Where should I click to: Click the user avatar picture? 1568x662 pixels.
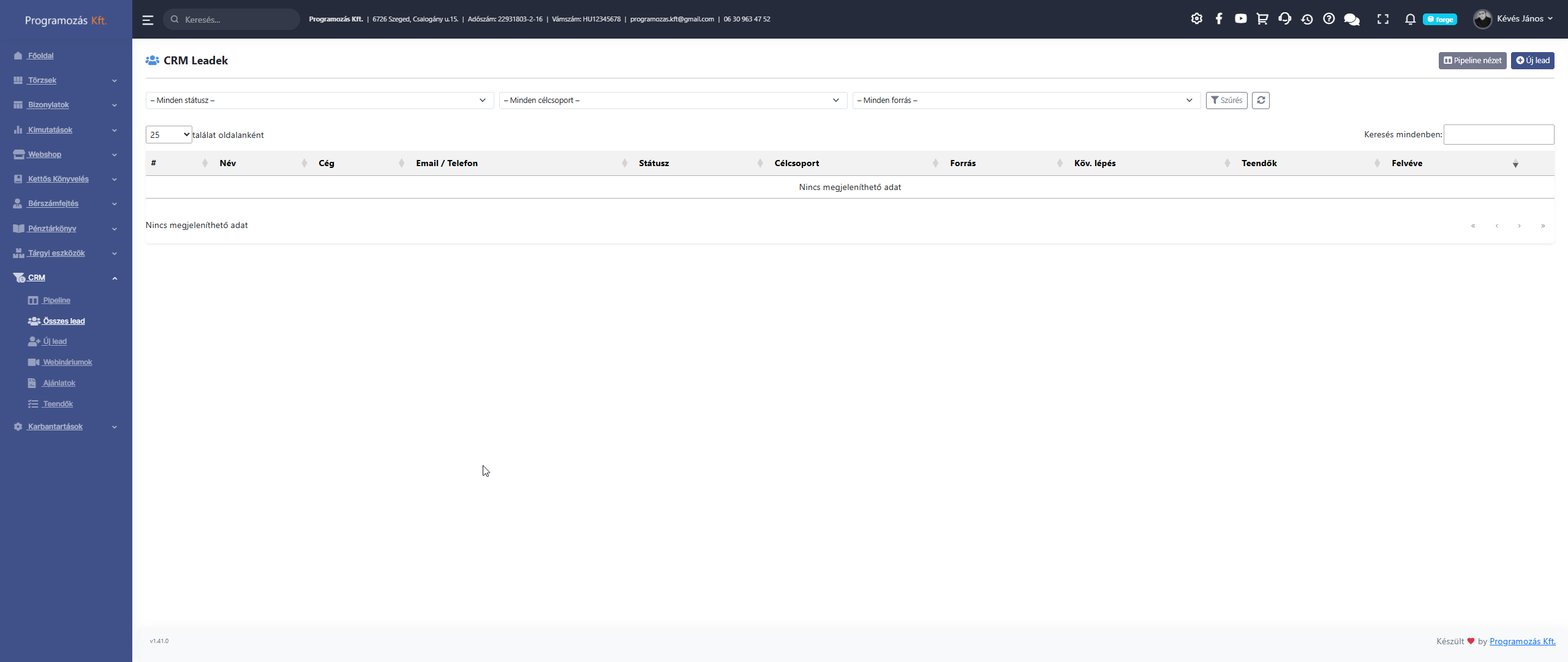(1482, 19)
